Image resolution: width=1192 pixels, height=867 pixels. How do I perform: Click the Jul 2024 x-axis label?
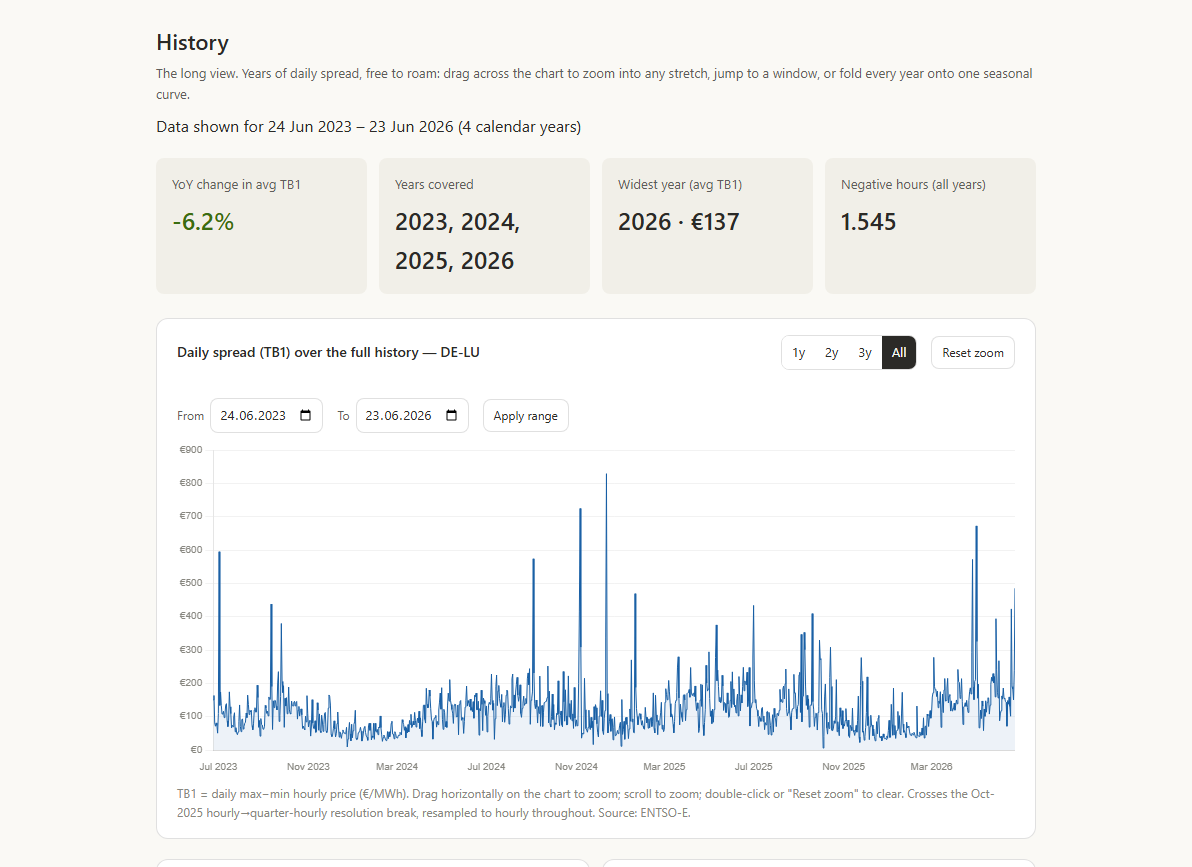coord(486,767)
